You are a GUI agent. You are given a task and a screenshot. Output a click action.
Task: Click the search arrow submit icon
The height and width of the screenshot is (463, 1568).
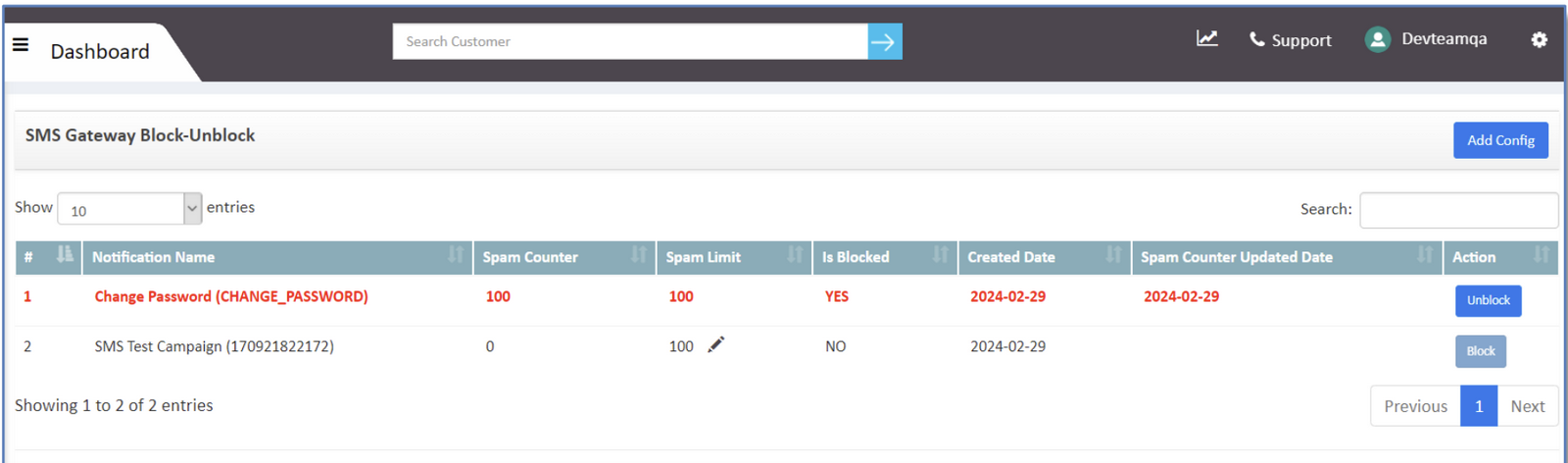click(884, 41)
